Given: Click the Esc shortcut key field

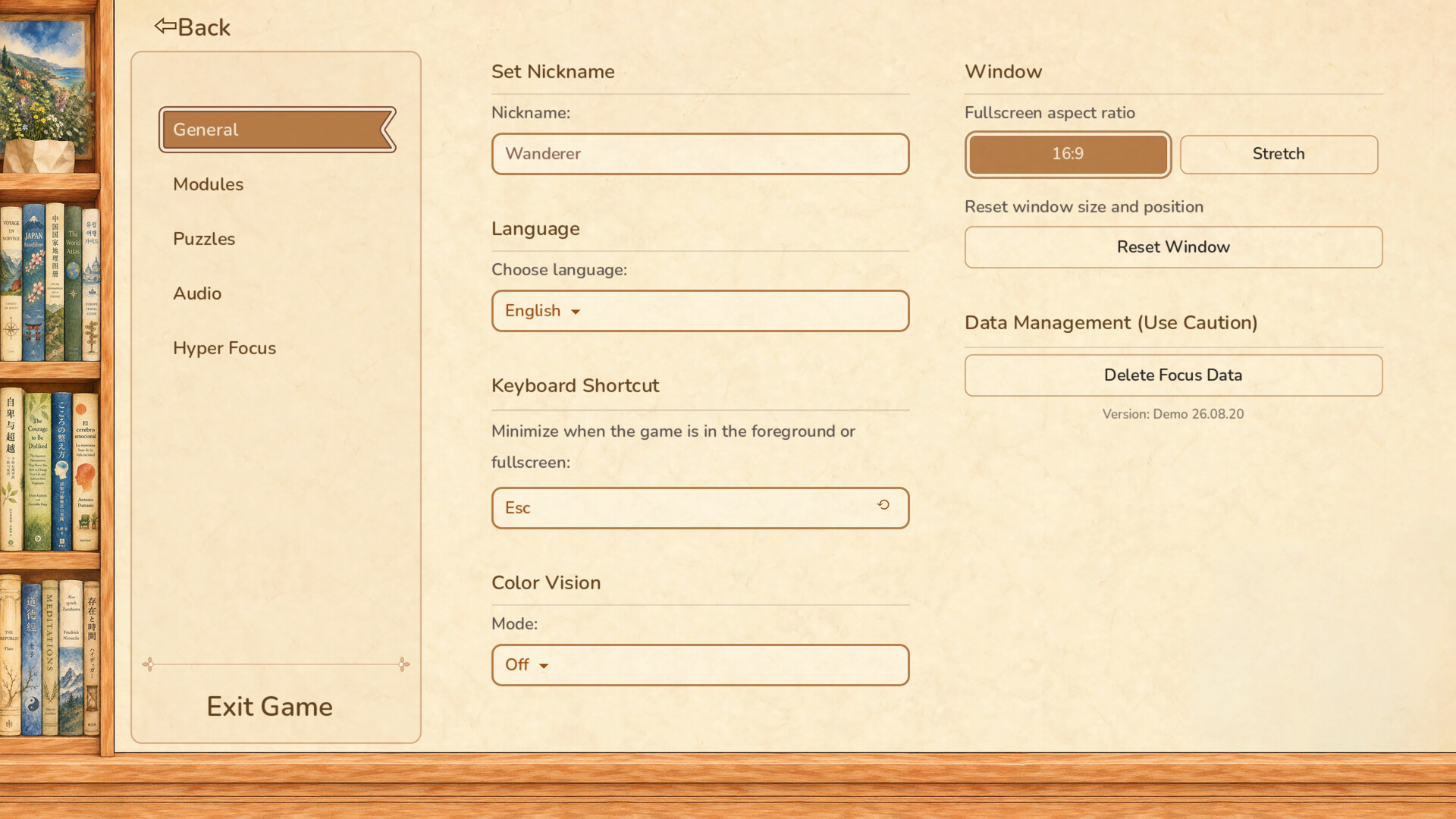Looking at the screenshot, I should 700,508.
